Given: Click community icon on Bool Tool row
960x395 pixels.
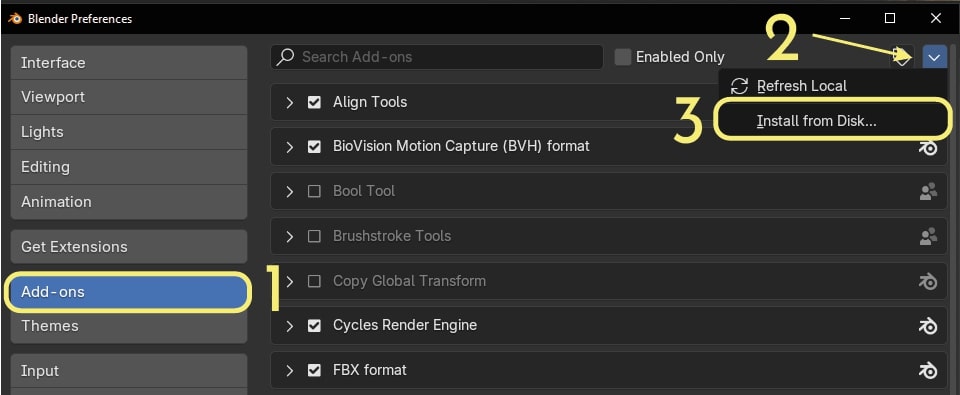Looking at the screenshot, I should pos(928,192).
